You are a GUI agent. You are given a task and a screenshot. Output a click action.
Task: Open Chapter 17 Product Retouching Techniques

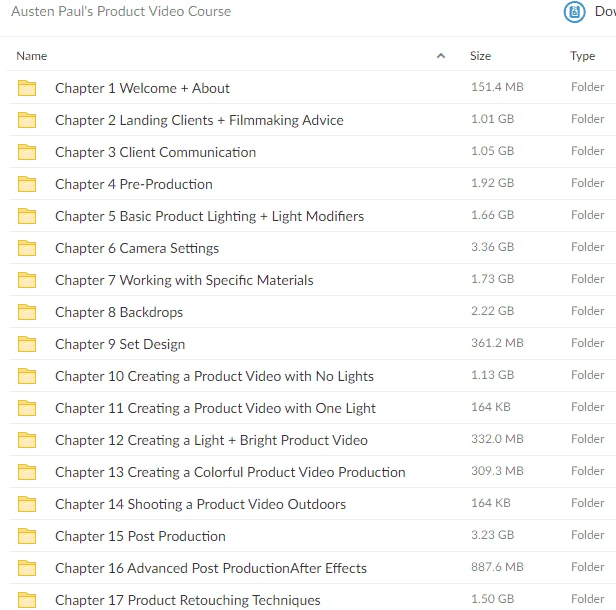tap(187, 600)
